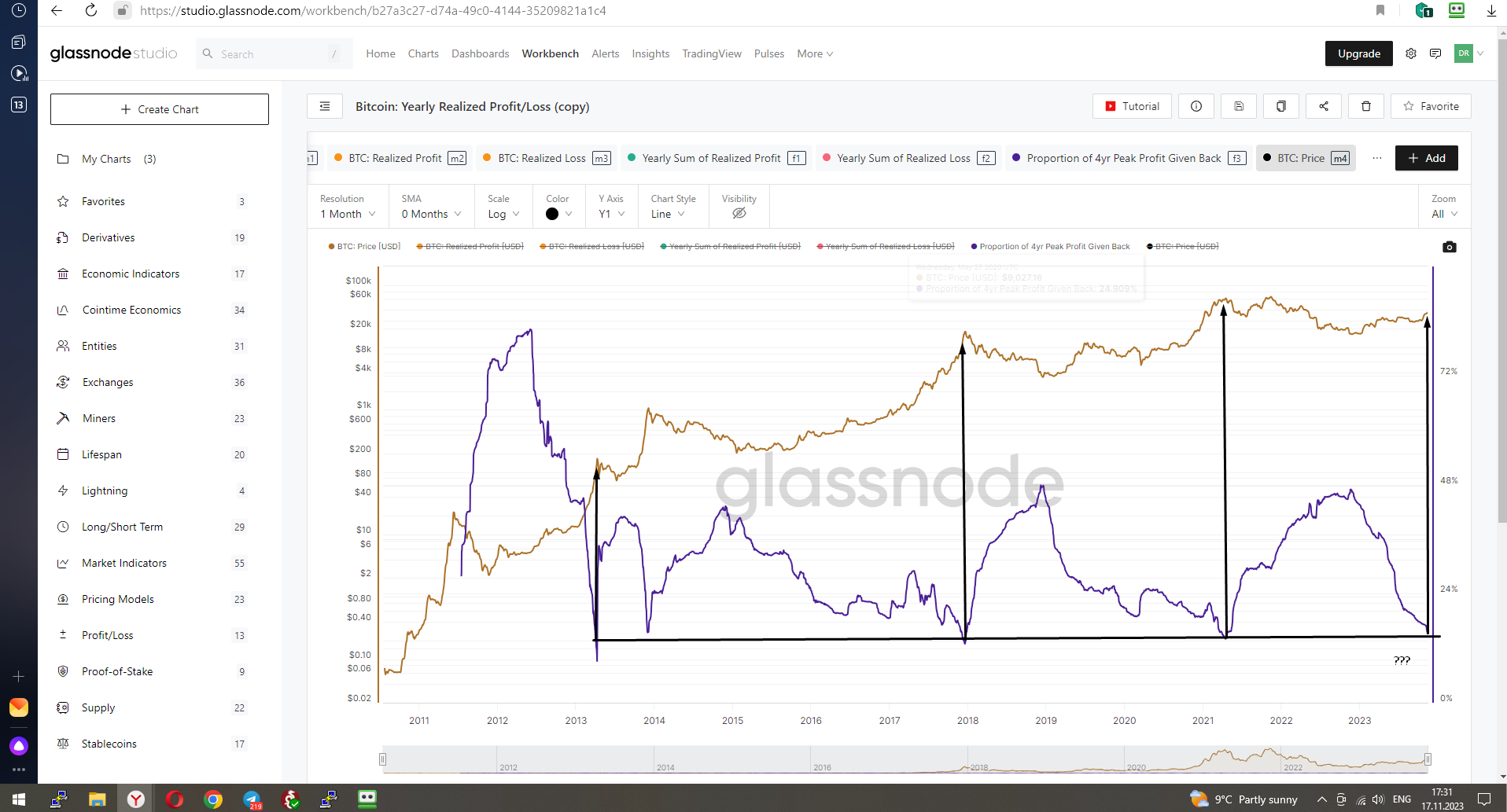The image size is (1507, 812).
Task: Open Charts navigation item
Action: tap(423, 53)
